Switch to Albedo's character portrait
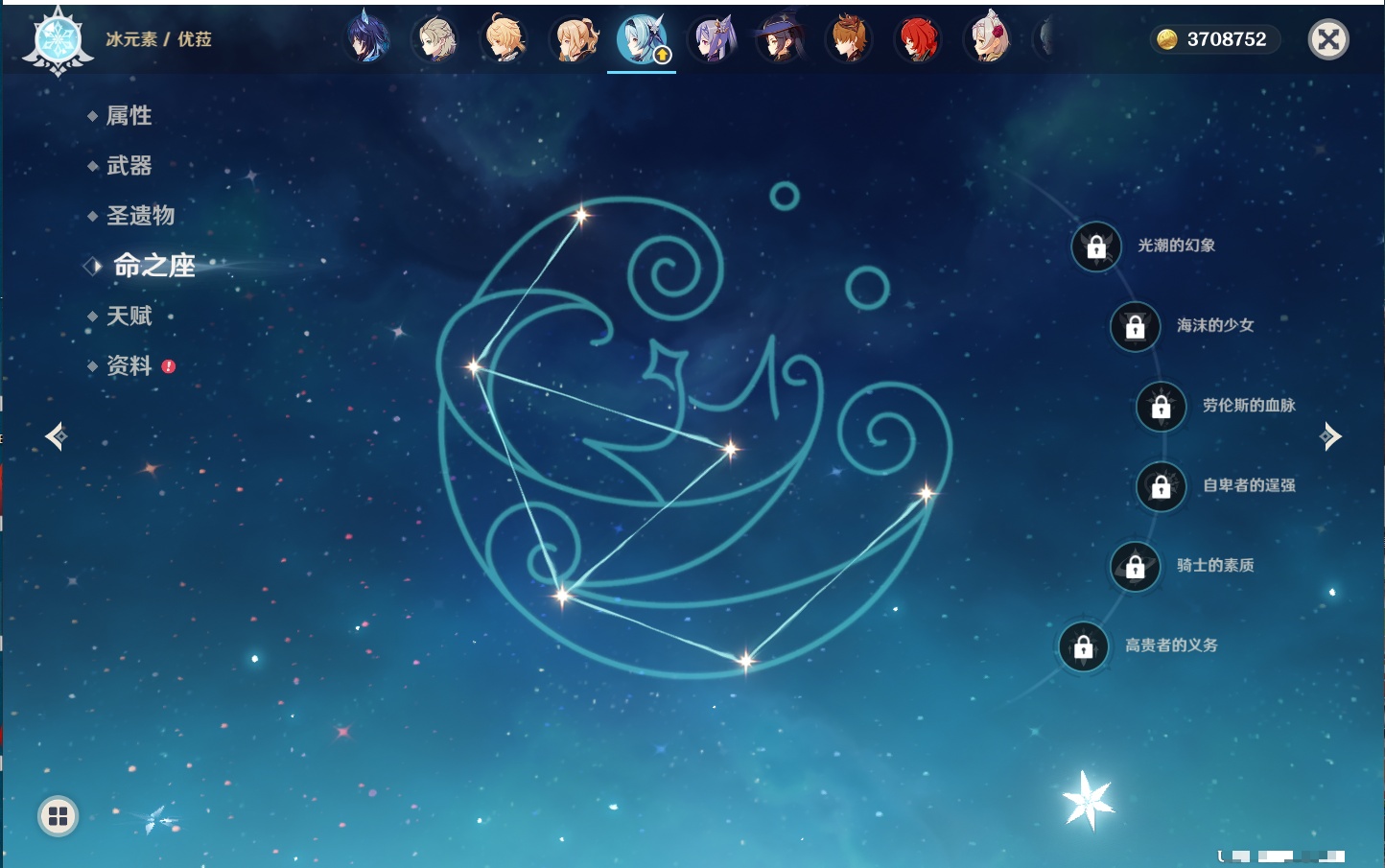Viewport: 1385px width, 868px height. pyautogui.click(x=436, y=39)
